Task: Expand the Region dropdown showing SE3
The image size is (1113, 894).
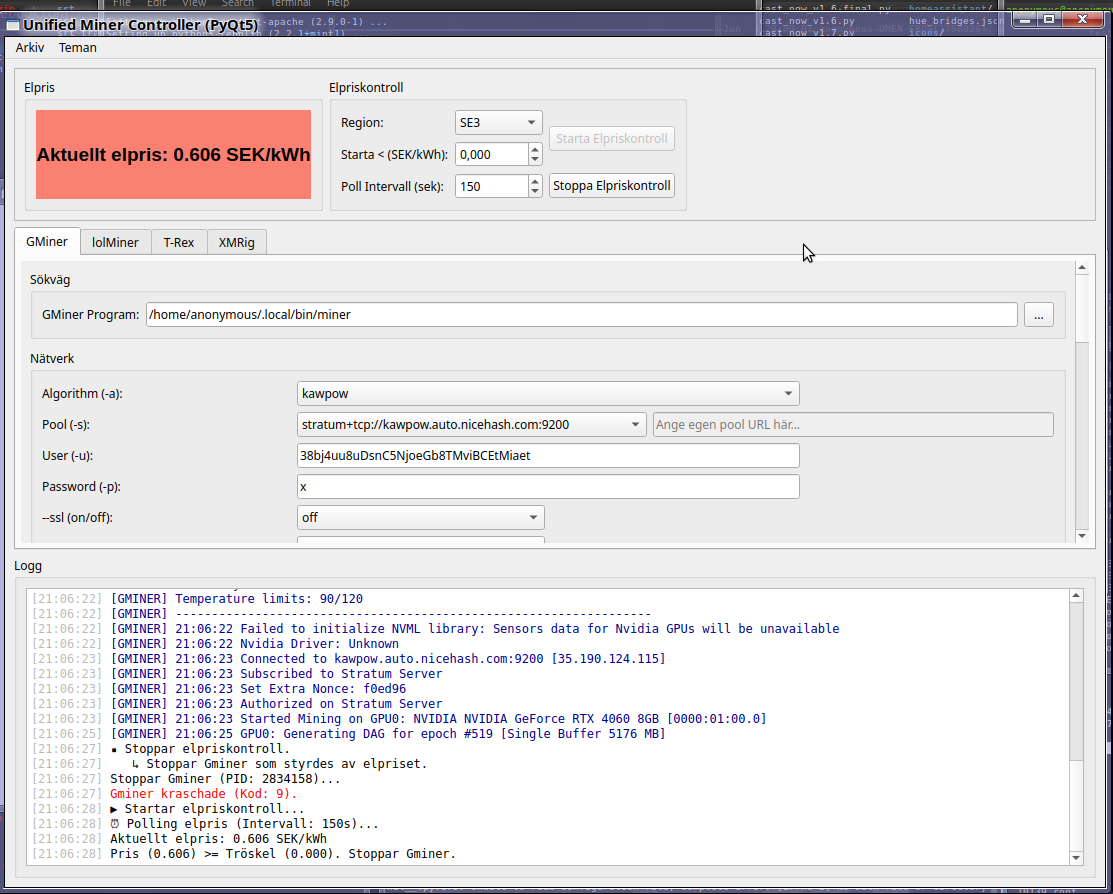Action: 498,123
